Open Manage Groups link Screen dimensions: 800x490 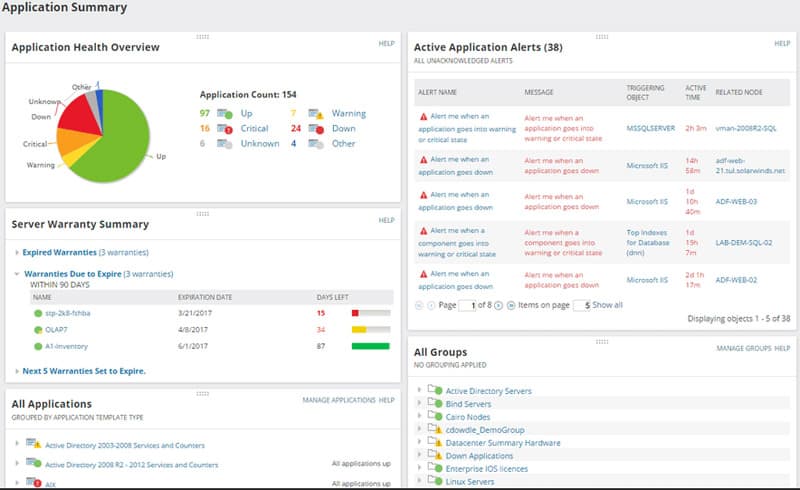point(743,348)
